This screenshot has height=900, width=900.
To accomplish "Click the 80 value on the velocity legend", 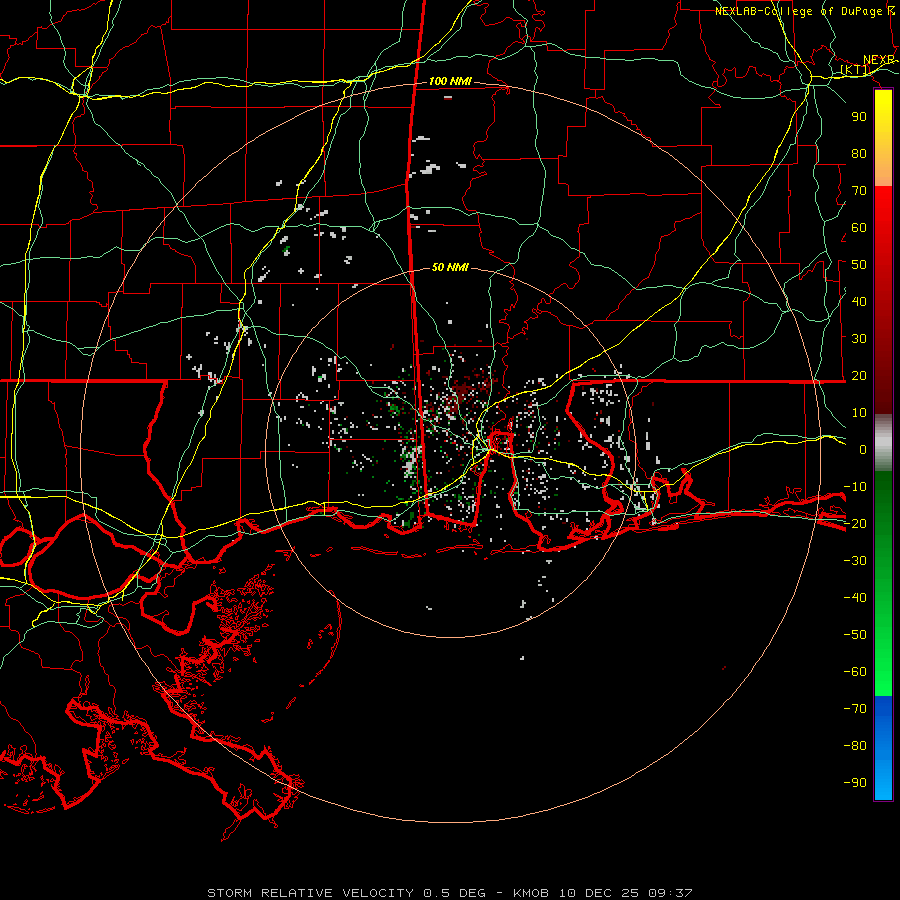I will (859, 154).
